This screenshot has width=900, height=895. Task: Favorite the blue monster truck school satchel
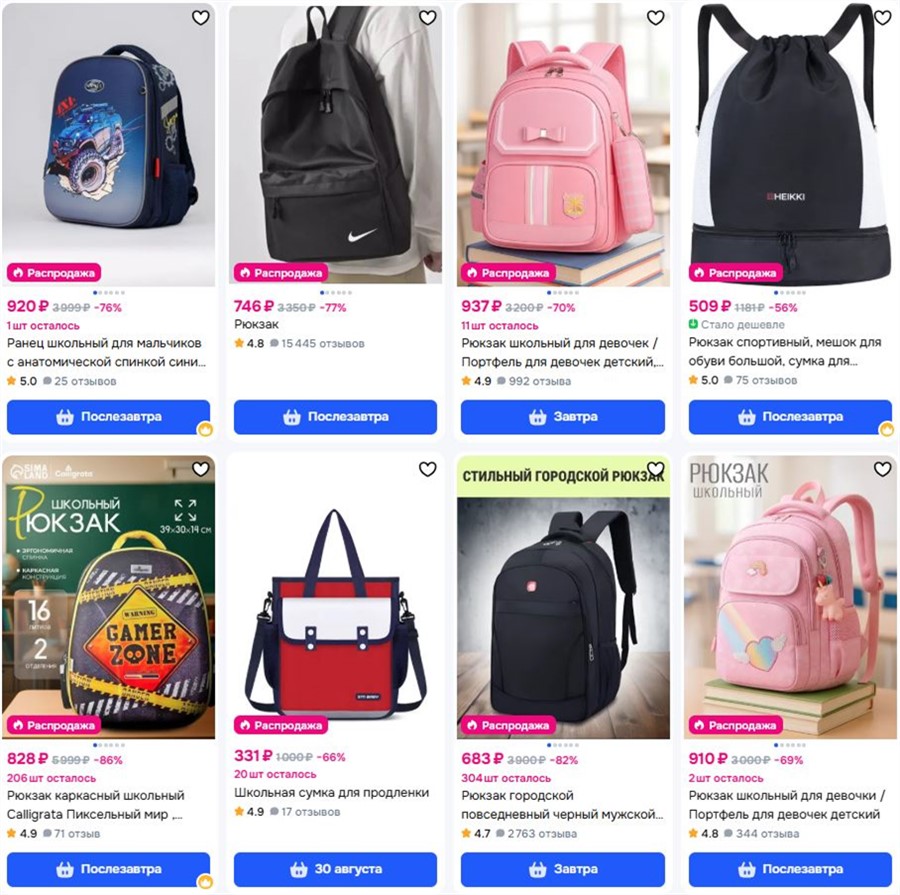click(x=200, y=18)
